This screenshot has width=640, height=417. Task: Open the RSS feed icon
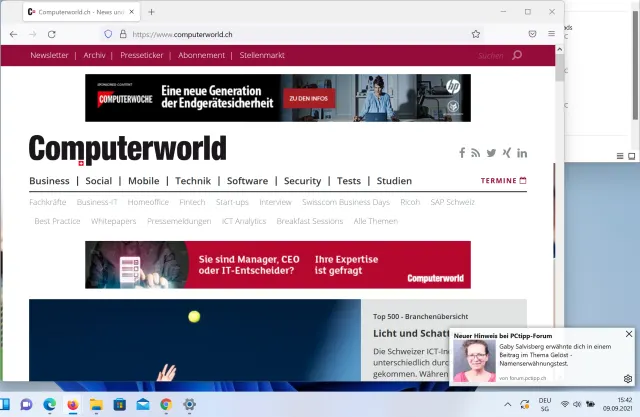point(476,153)
